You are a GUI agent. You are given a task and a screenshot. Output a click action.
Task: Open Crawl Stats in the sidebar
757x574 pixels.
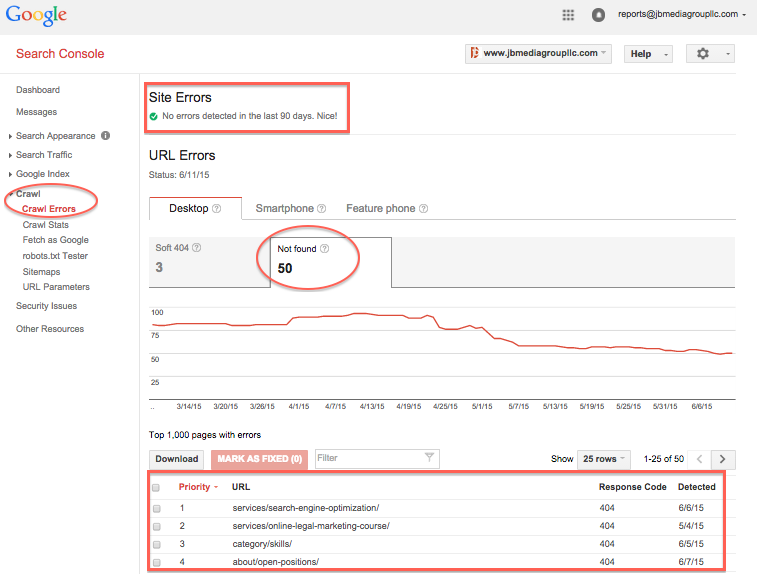(45, 225)
